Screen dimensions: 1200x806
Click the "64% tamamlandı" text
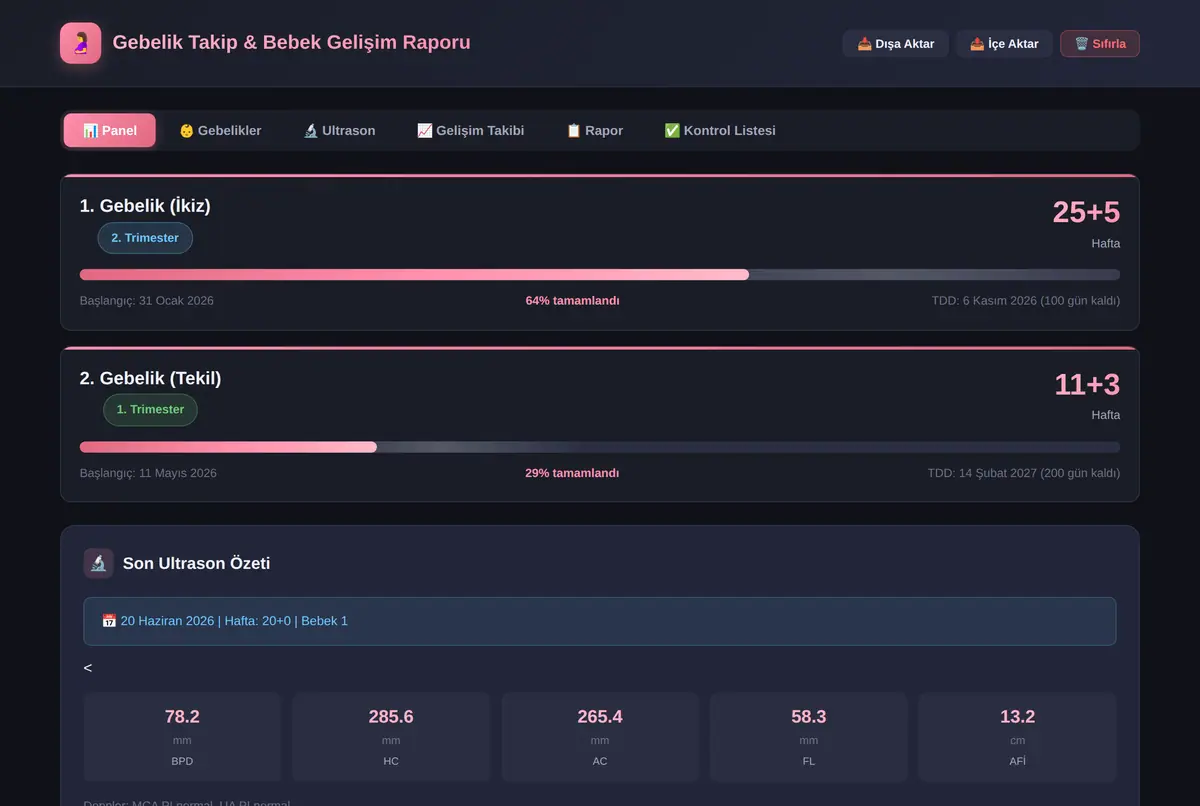tap(572, 301)
